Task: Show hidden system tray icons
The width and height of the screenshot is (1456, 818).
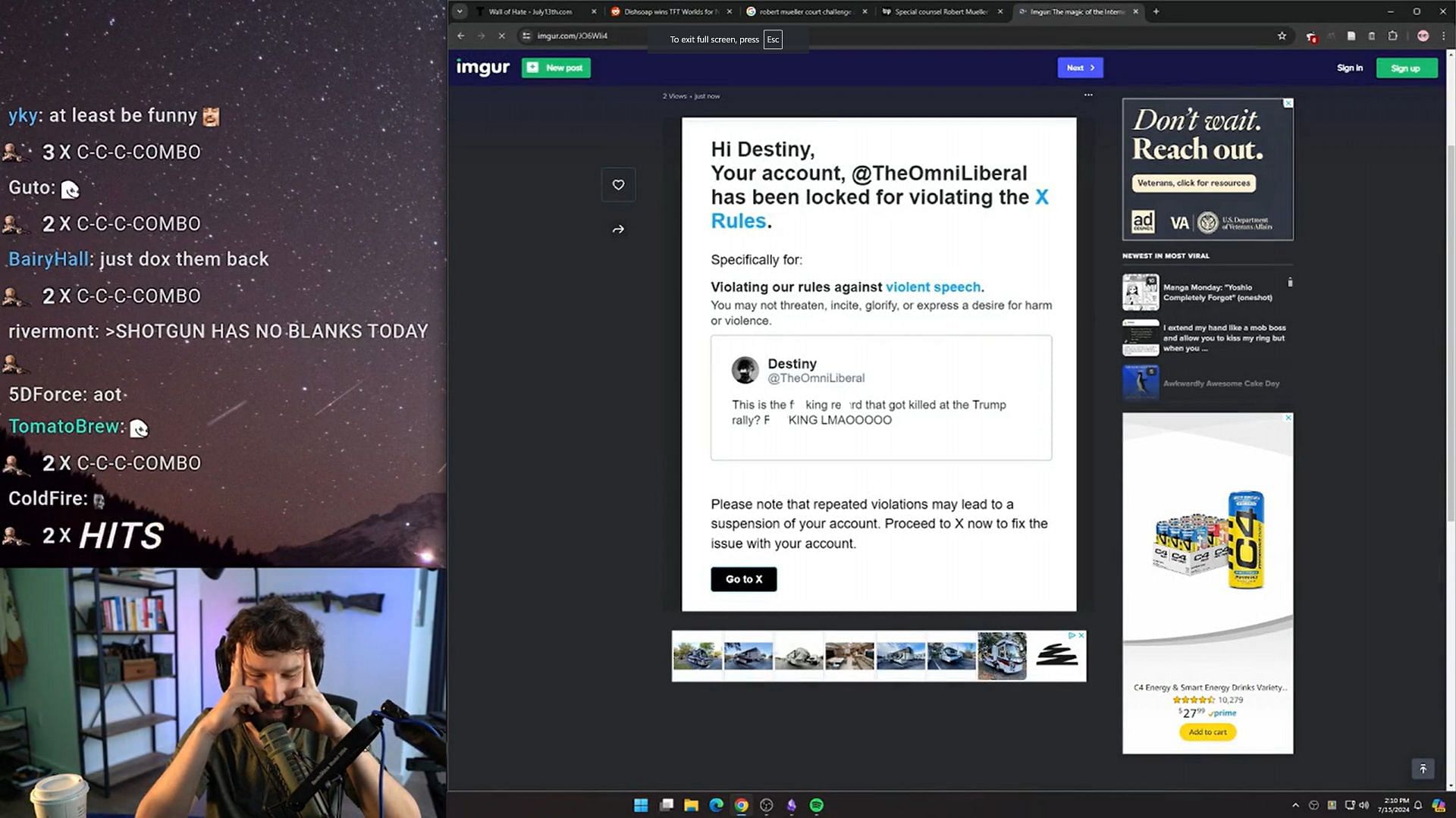Action: 1295,805
